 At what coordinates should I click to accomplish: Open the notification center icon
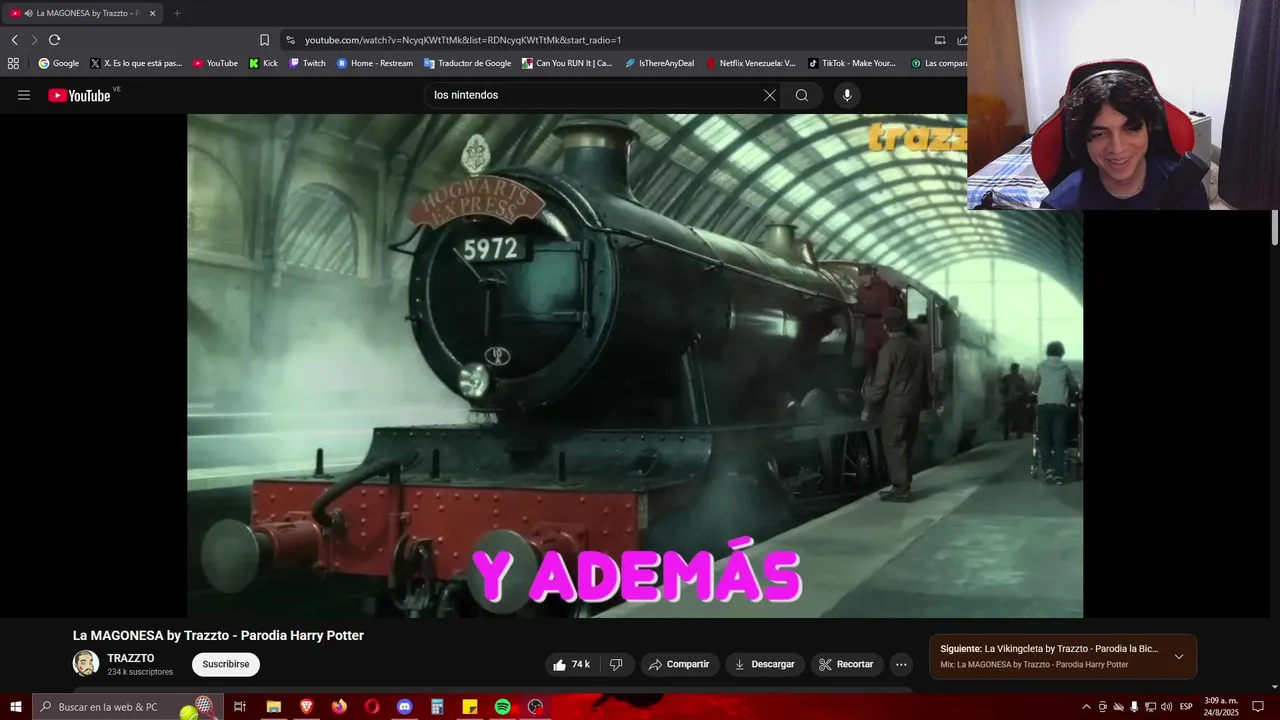coord(1258,707)
